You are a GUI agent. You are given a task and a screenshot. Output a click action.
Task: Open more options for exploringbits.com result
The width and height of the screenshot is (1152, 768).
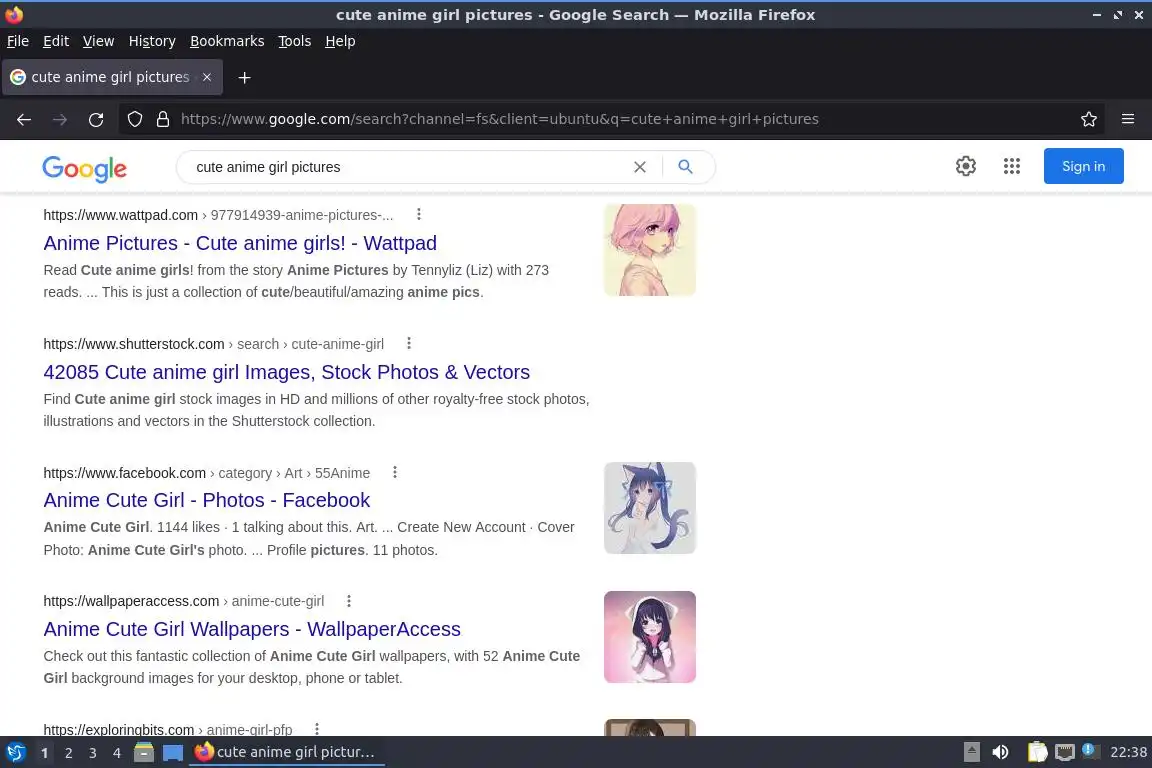click(x=317, y=728)
